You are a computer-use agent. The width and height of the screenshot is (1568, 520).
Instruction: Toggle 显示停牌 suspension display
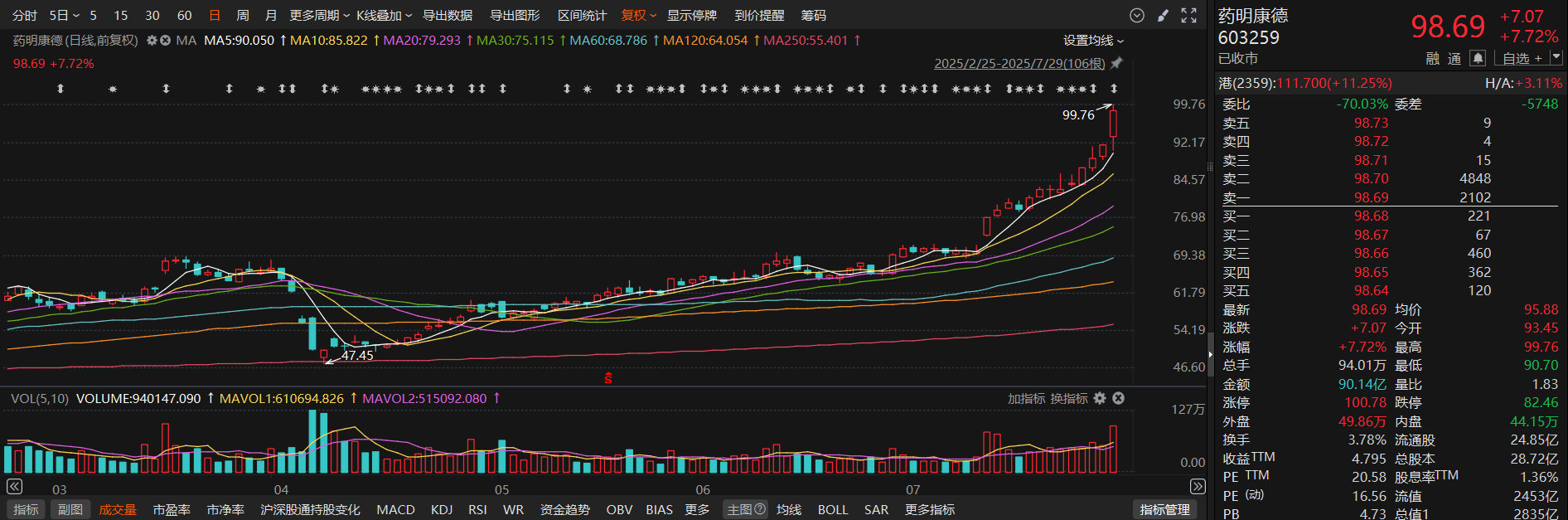[691, 16]
